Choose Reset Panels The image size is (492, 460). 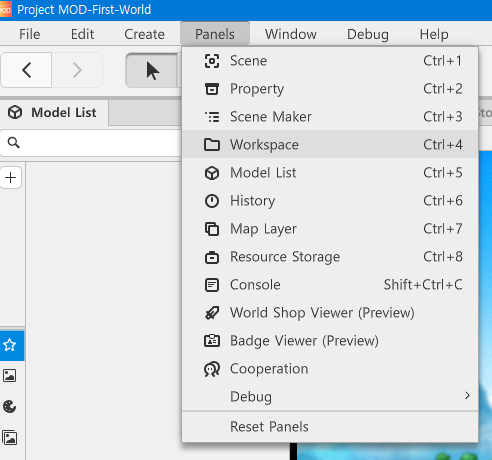(330, 427)
